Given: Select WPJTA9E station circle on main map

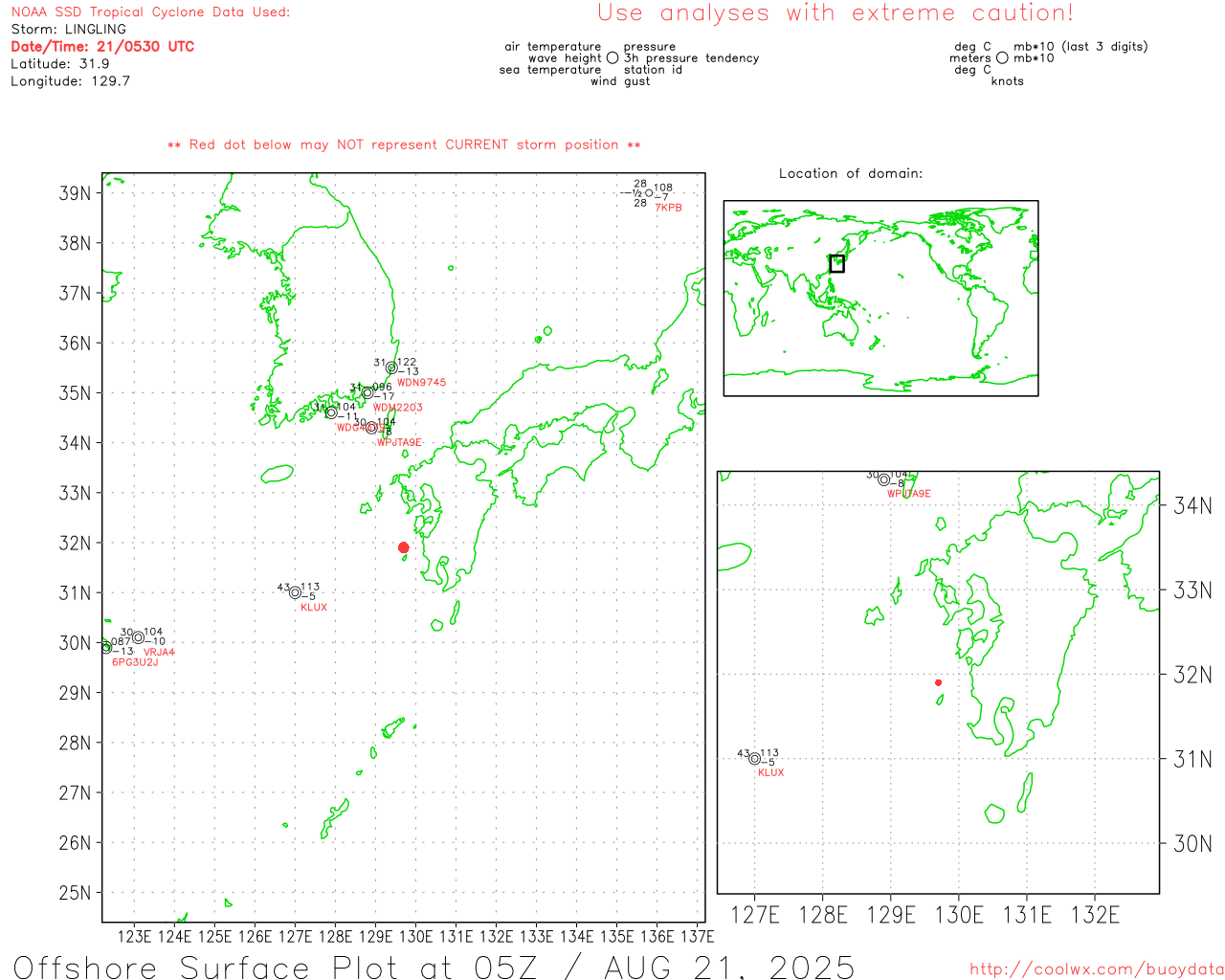Looking at the screenshot, I should click(x=371, y=428).
